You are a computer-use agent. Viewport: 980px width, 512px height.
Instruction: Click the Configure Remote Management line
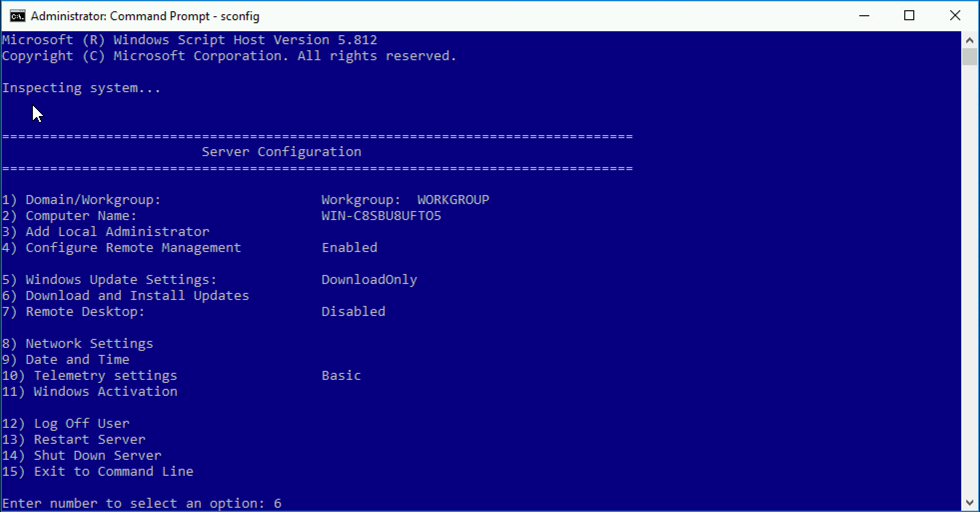click(x=121, y=248)
